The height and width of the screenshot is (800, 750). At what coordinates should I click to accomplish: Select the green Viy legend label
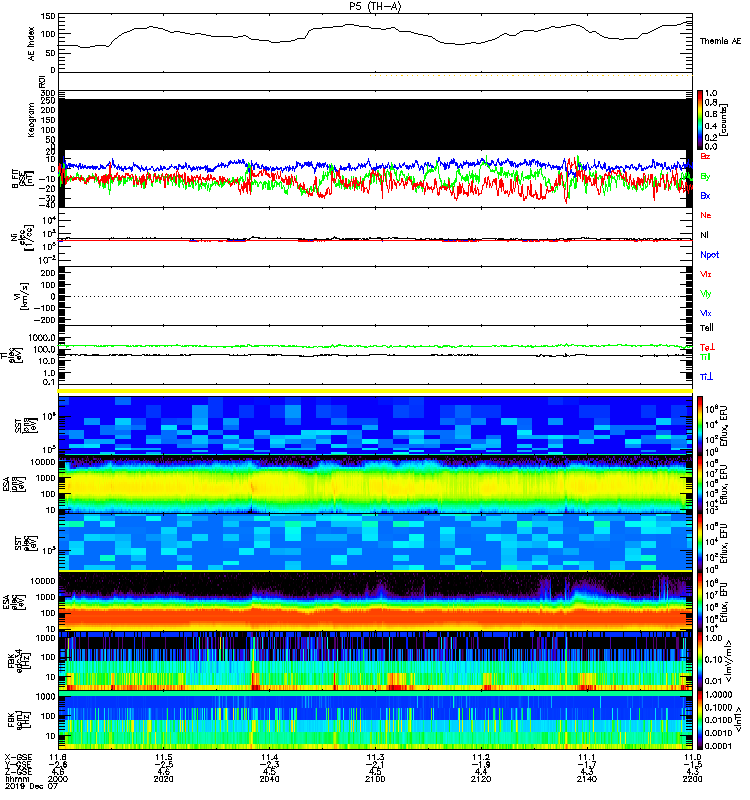[x=706, y=294]
